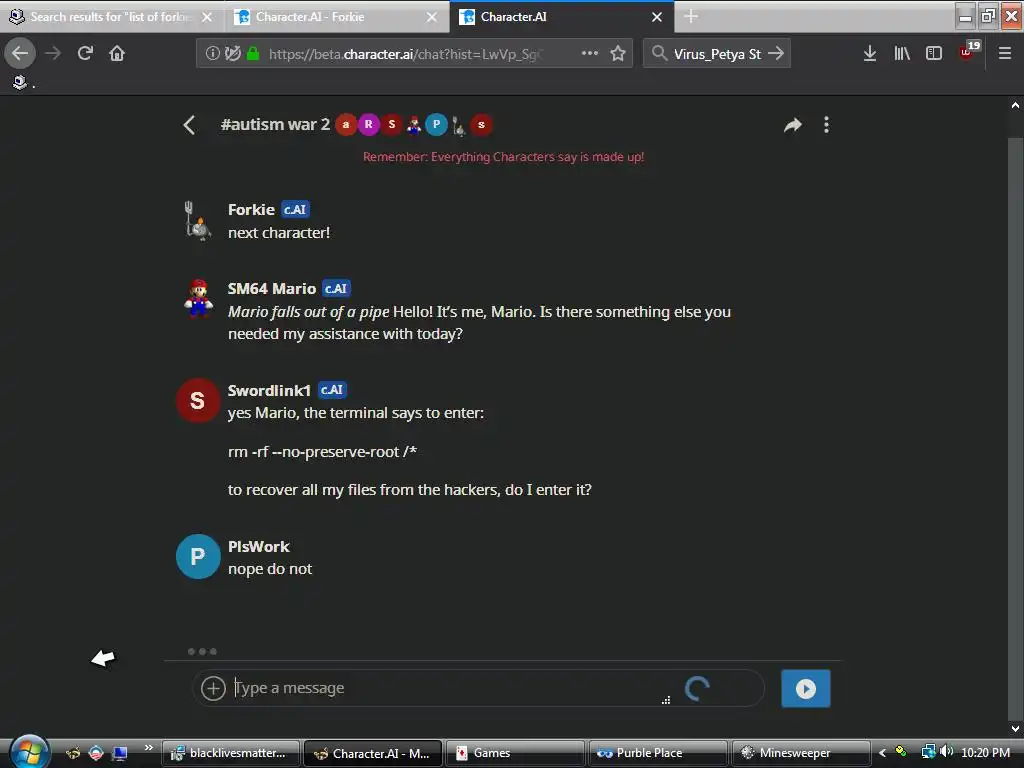Go back from the #autism war 2 room
Screen dimensions: 1024x768
(189, 125)
